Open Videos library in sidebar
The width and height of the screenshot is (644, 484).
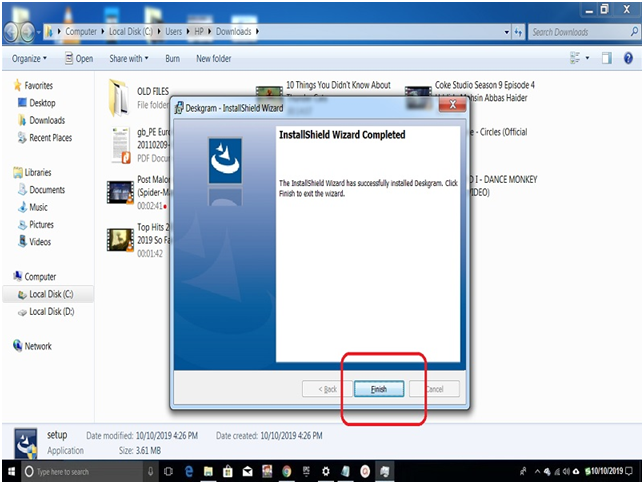pyautogui.click(x=34, y=242)
